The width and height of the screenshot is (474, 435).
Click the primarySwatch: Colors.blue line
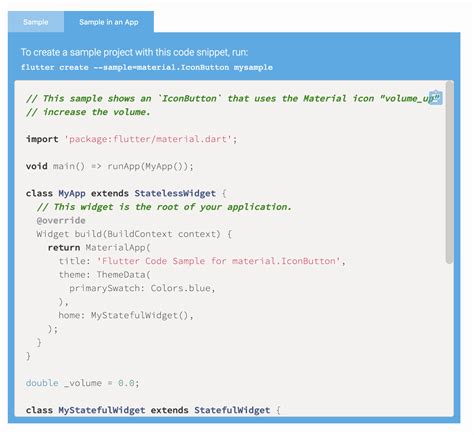point(142,288)
